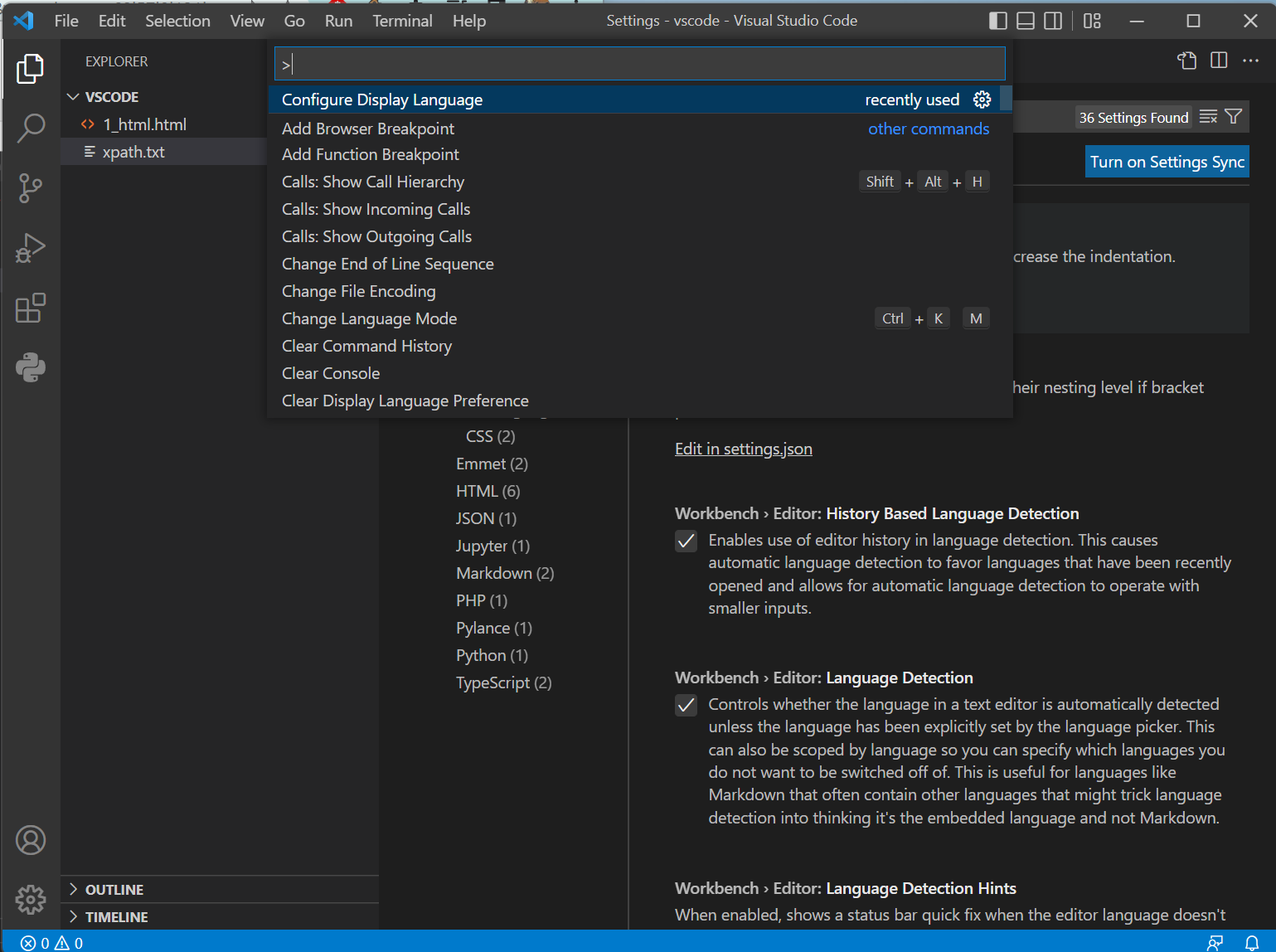Viewport: 1276px width, 952px height.
Task: Open the Manage gear in activity bar
Action: pyautogui.click(x=30, y=899)
